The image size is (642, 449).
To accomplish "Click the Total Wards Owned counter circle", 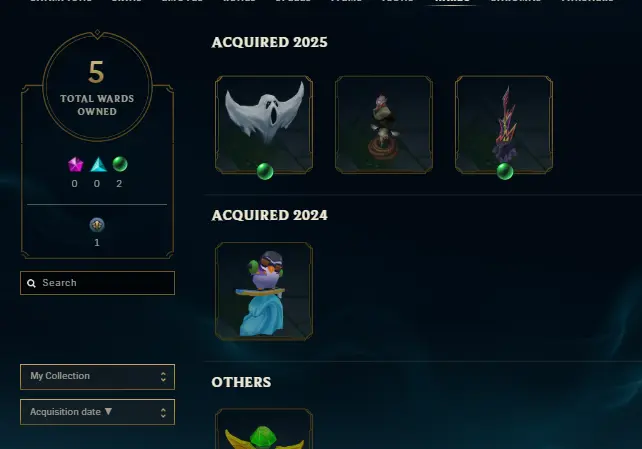I will [x=97, y=87].
